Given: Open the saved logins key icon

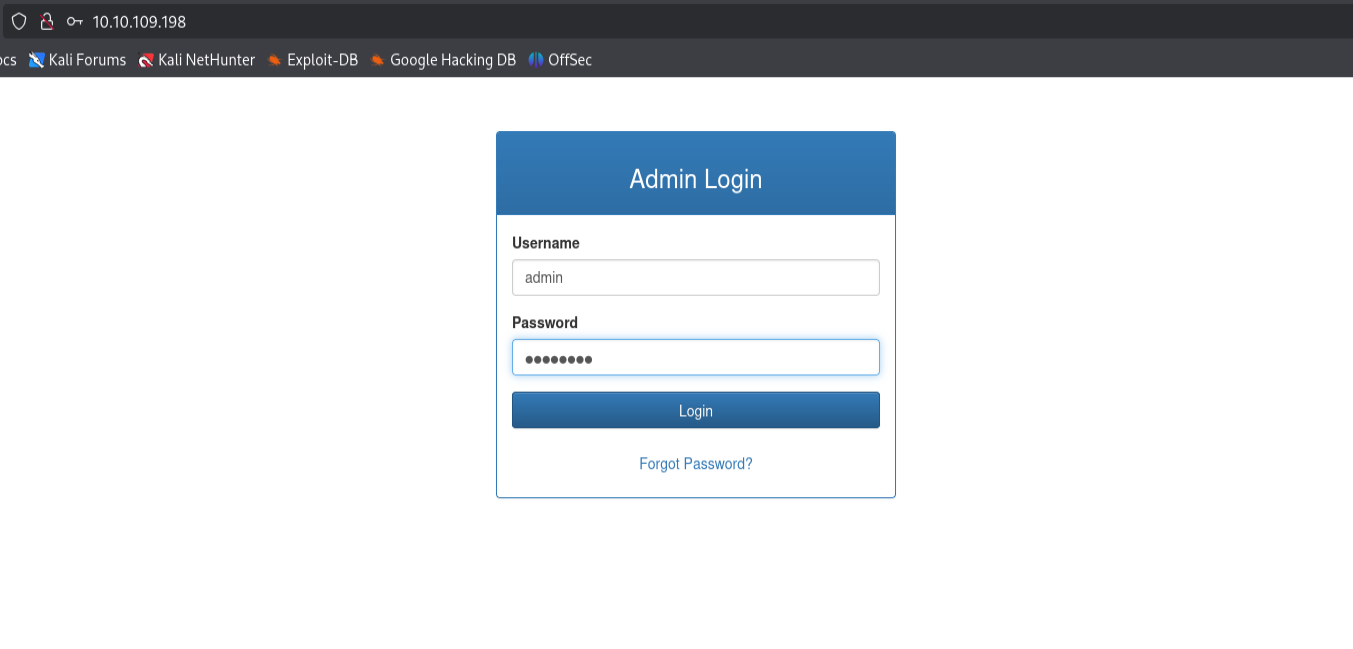Looking at the screenshot, I should click(x=74, y=21).
